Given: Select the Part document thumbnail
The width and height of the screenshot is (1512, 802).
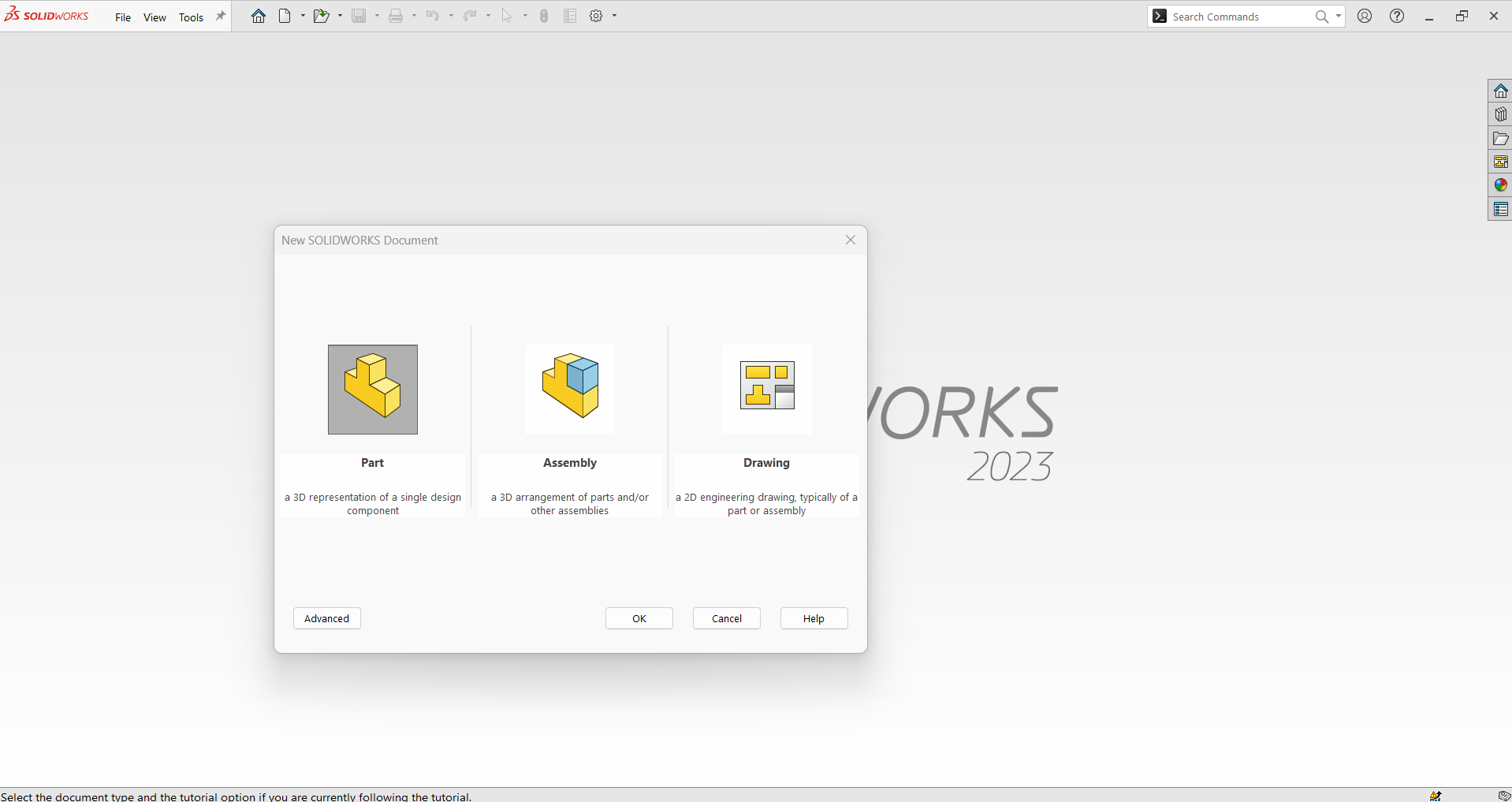Looking at the screenshot, I should tap(373, 390).
